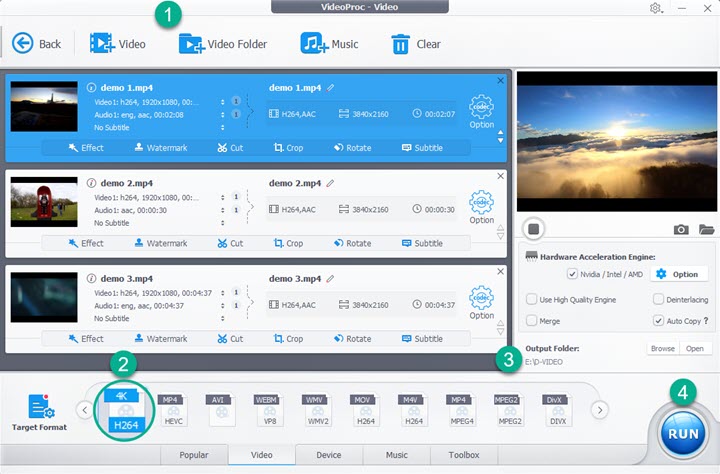This screenshot has height=474, width=720.
Task: Add Watermark to demo 2.mp4
Action: [x=161, y=243]
